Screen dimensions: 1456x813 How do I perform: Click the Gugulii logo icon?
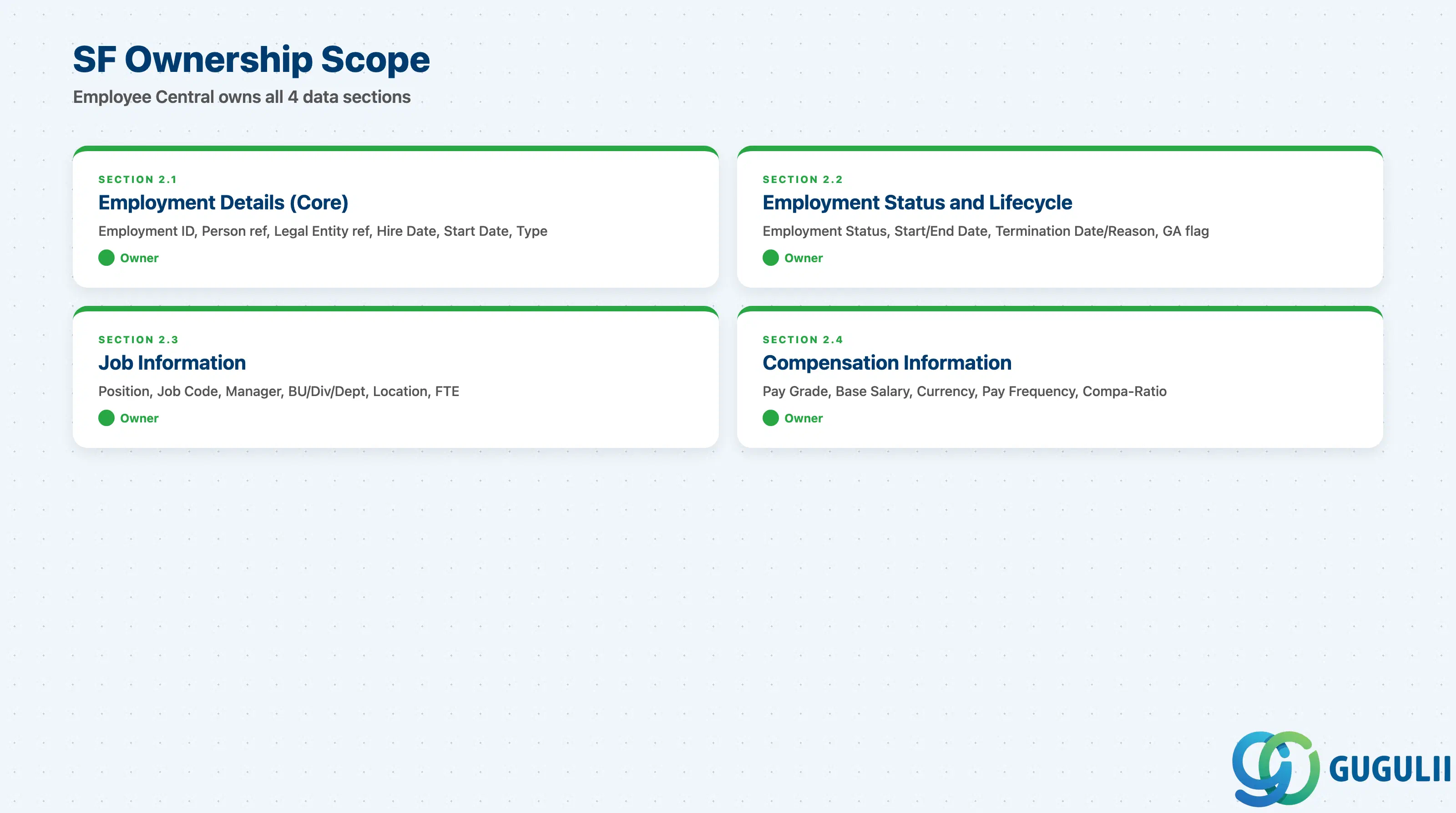1276,768
